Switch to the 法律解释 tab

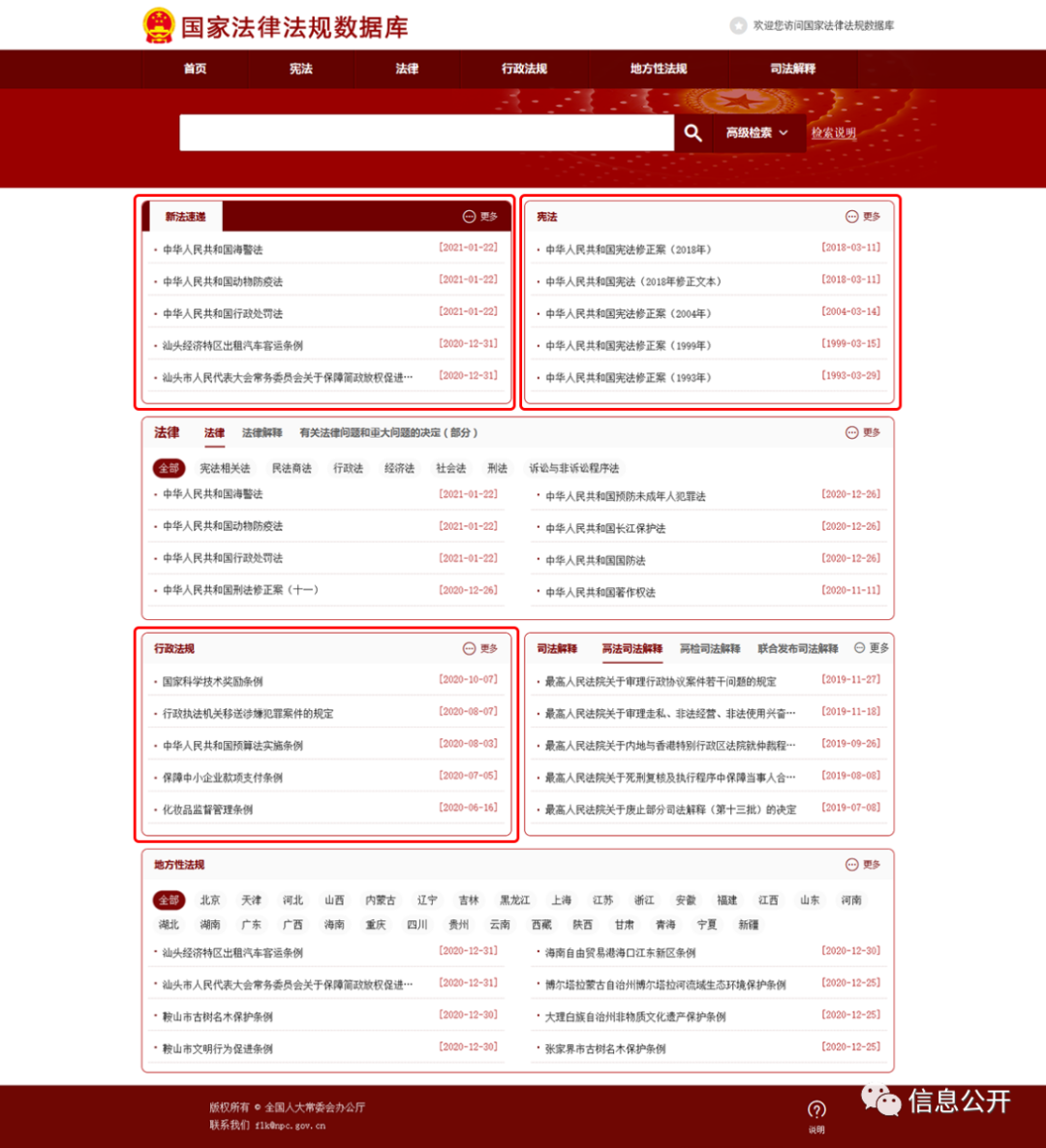pyautogui.click(x=262, y=433)
